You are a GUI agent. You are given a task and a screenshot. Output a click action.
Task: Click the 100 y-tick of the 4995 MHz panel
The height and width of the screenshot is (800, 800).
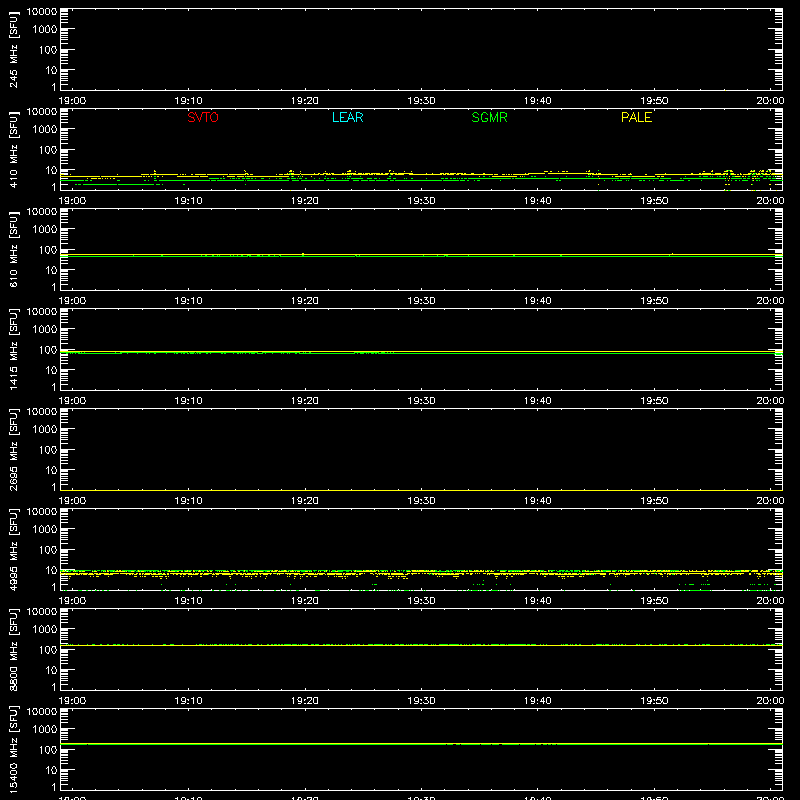[x=48, y=550]
